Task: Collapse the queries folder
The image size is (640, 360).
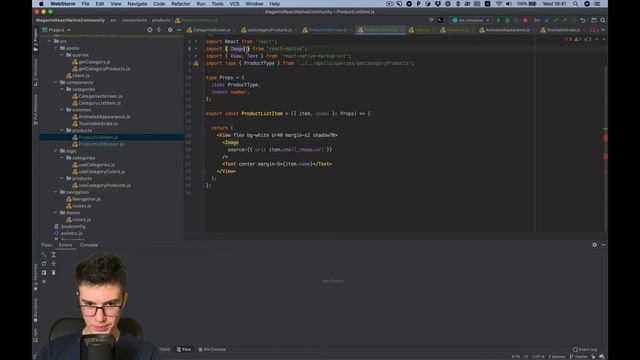Action: tap(62, 55)
